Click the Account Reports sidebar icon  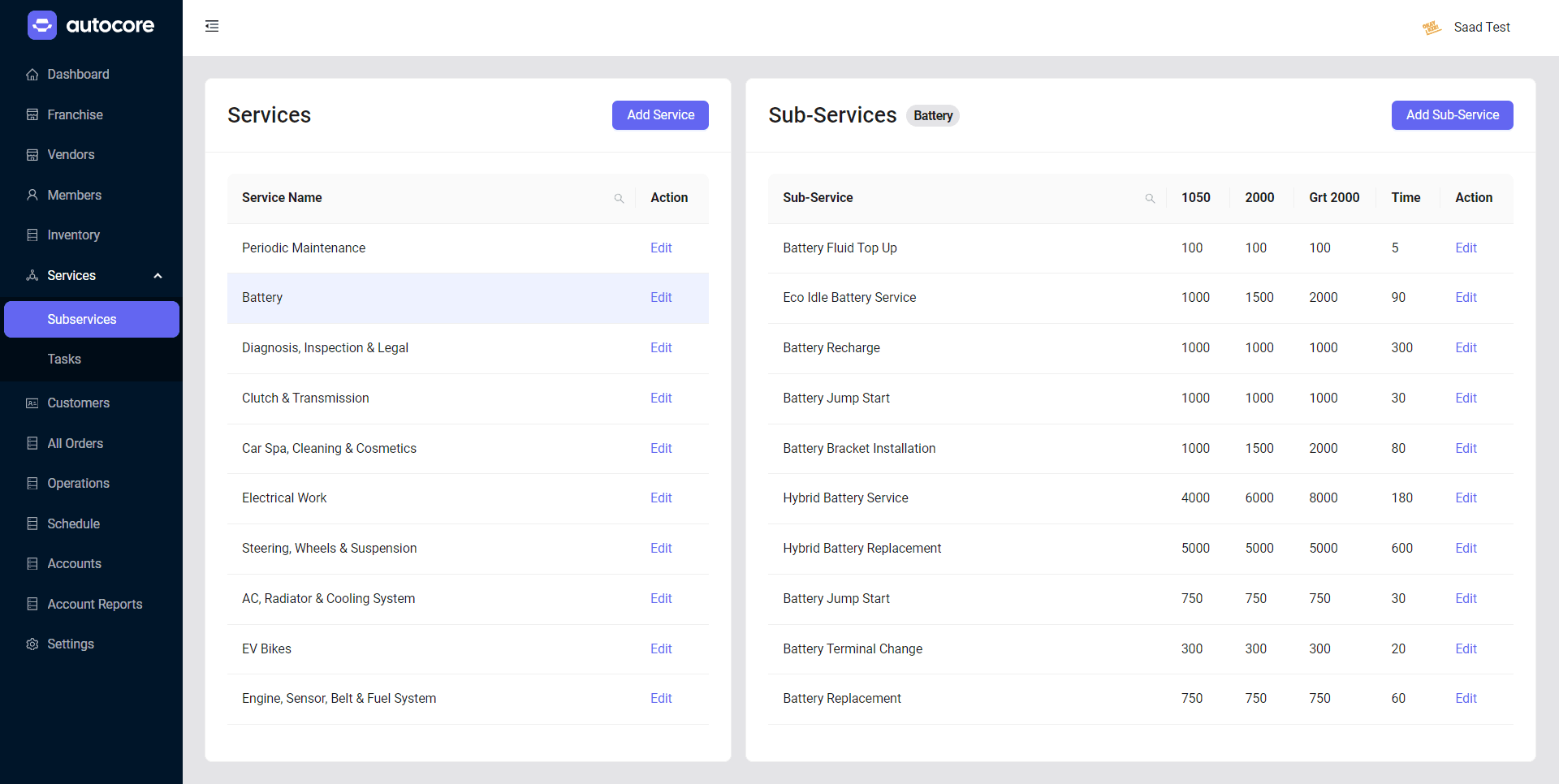tap(32, 604)
